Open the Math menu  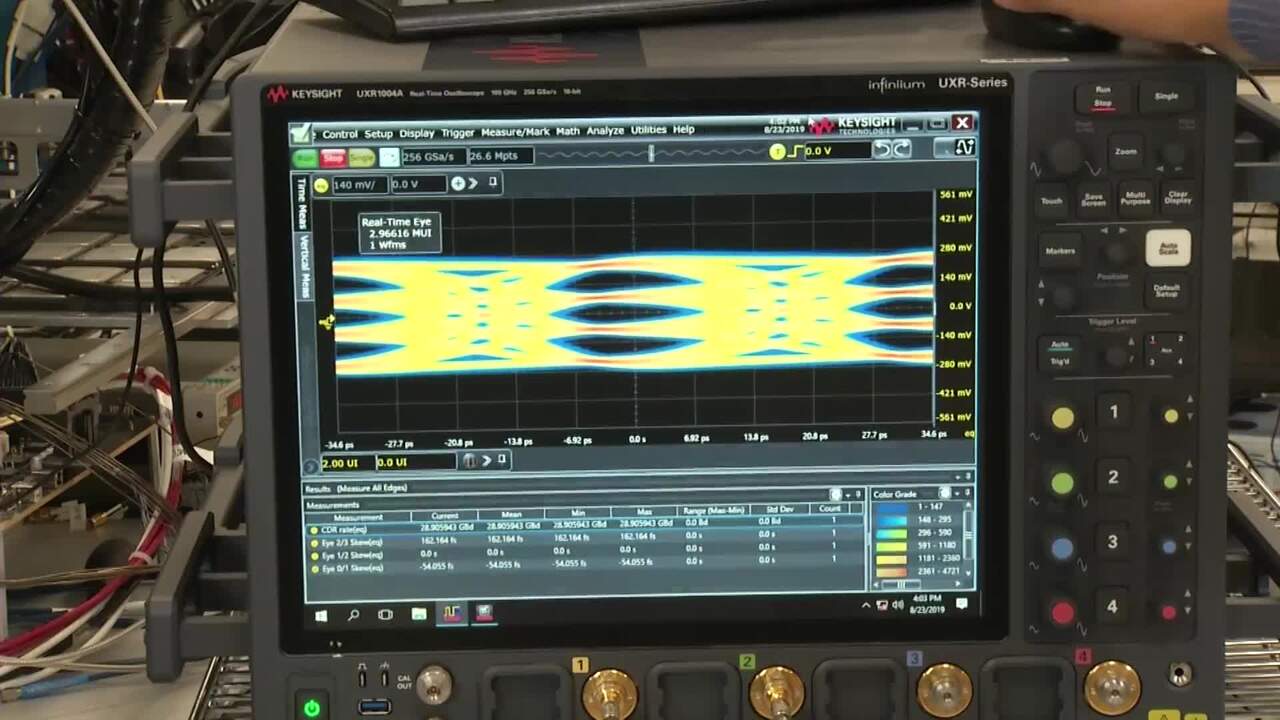tap(568, 131)
